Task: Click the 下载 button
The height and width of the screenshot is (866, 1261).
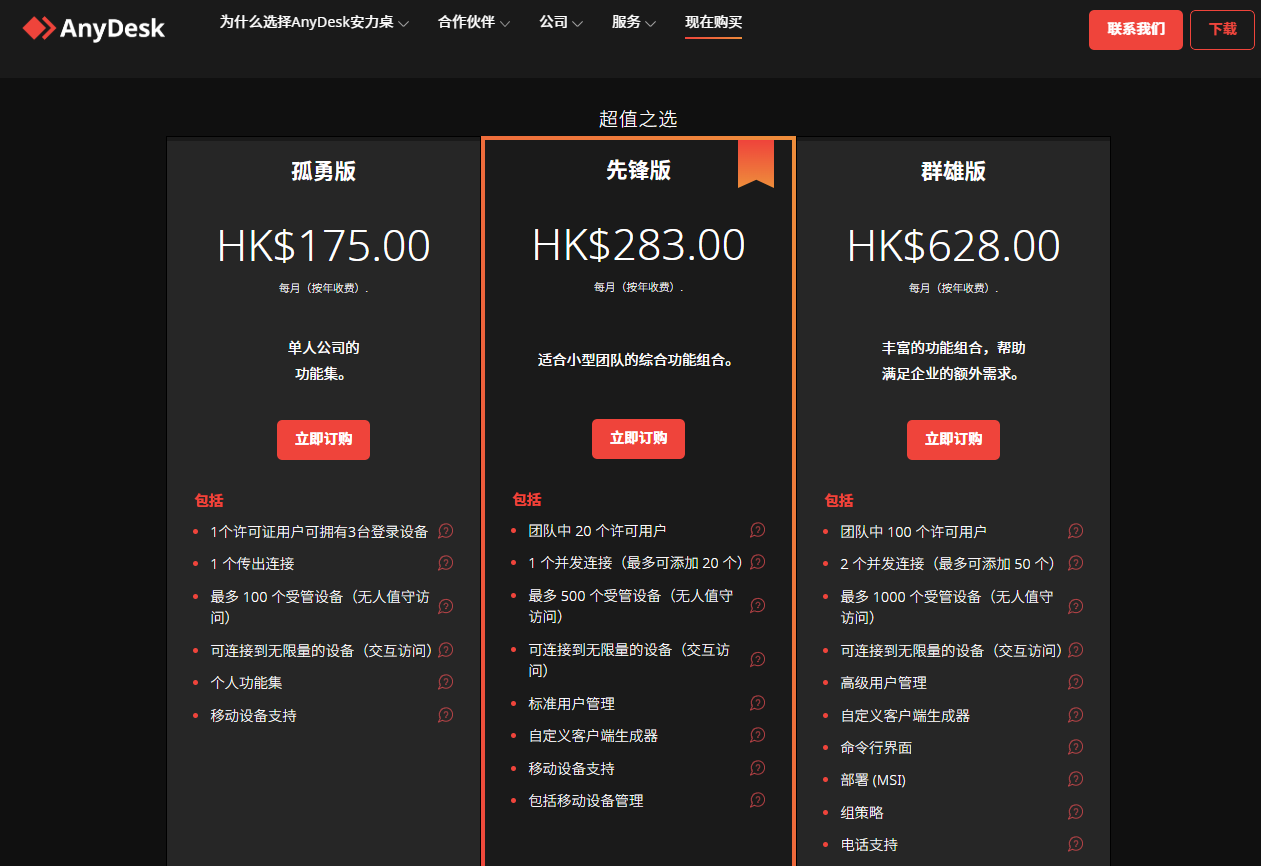Action: [x=1222, y=29]
